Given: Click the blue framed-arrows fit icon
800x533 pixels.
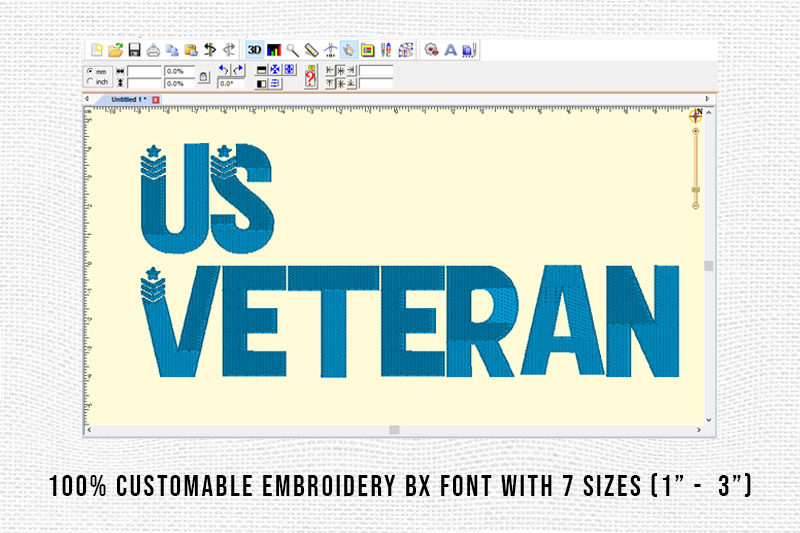Looking at the screenshot, I should (x=289, y=70).
